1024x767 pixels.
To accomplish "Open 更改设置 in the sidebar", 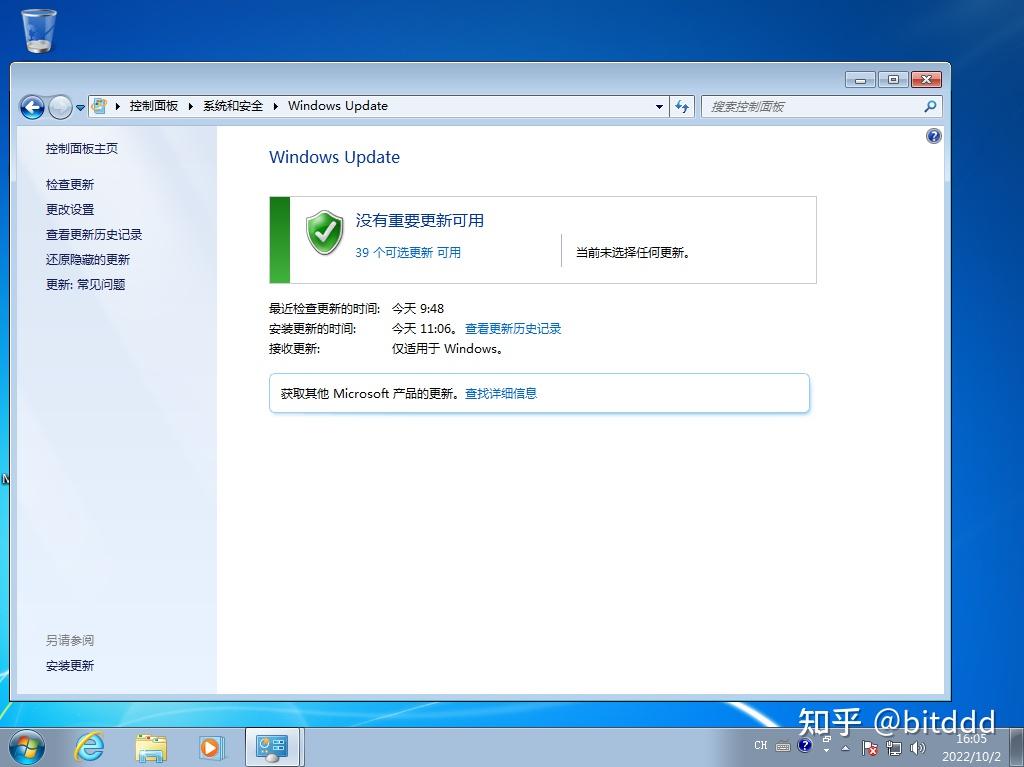I will point(70,209).
